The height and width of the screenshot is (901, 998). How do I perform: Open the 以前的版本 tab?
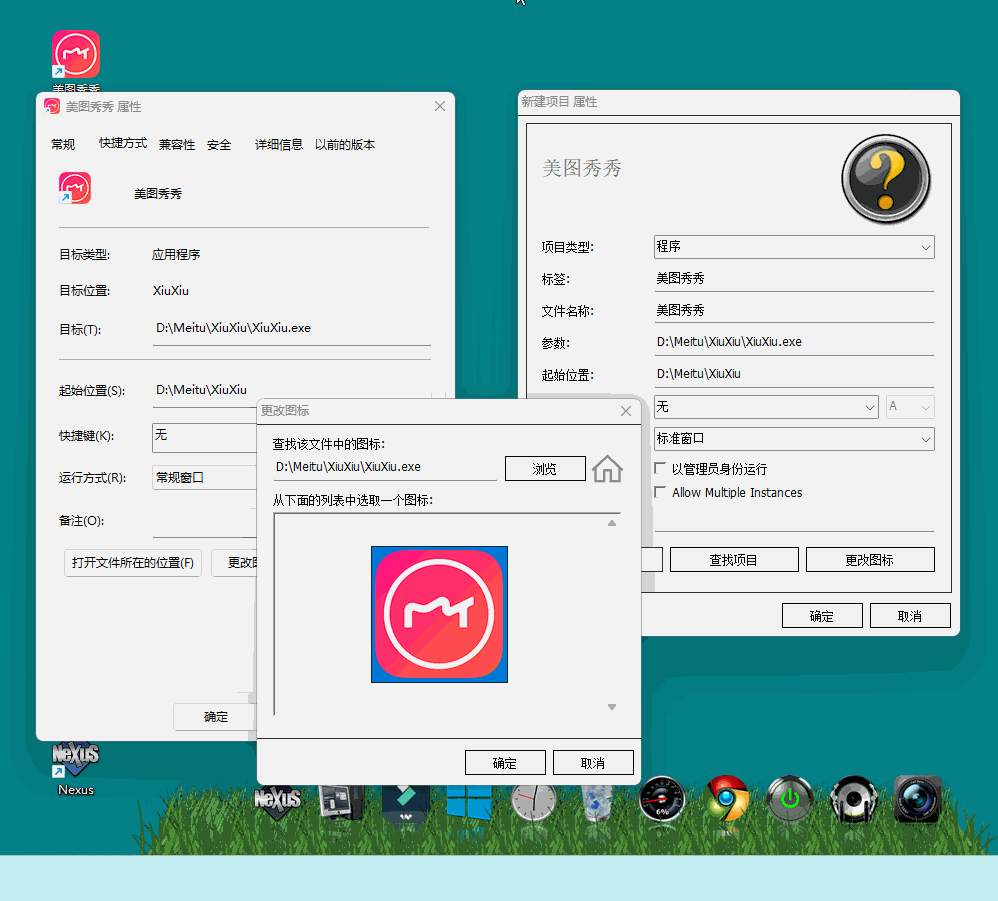pyautogui.click(x=345, y=144)
